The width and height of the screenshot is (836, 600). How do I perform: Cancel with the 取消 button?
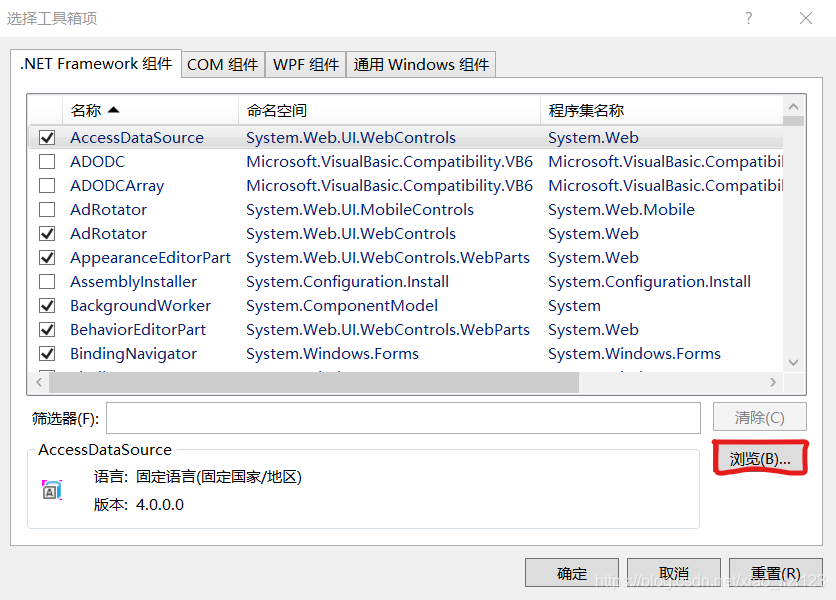tap(674, 573)
